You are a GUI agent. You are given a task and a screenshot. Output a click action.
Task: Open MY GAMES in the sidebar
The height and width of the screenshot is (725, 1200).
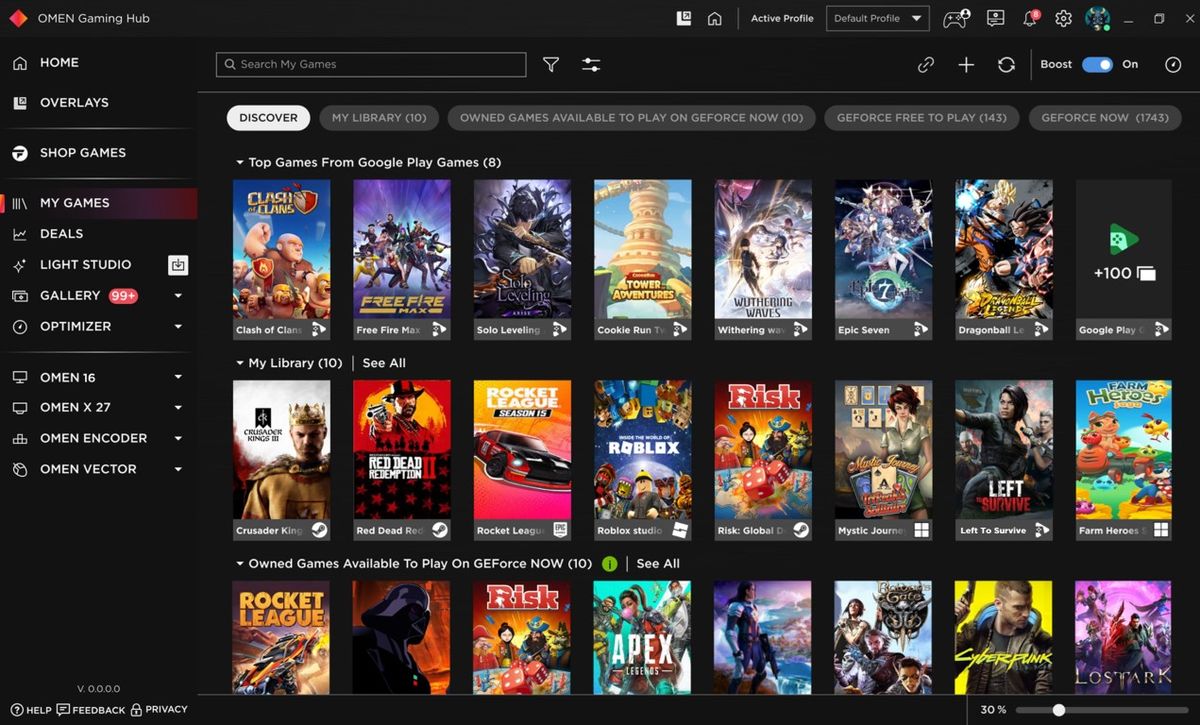pos(76,202)
